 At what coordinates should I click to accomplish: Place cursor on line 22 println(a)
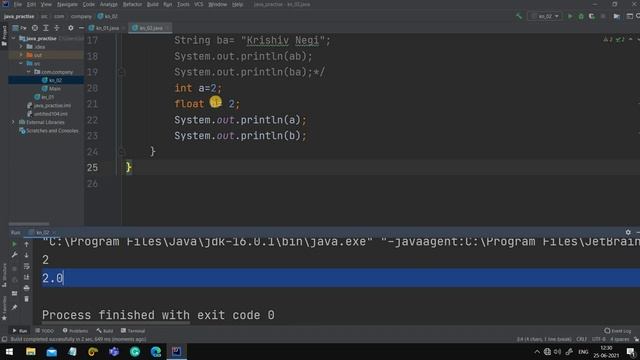[240, 120]
